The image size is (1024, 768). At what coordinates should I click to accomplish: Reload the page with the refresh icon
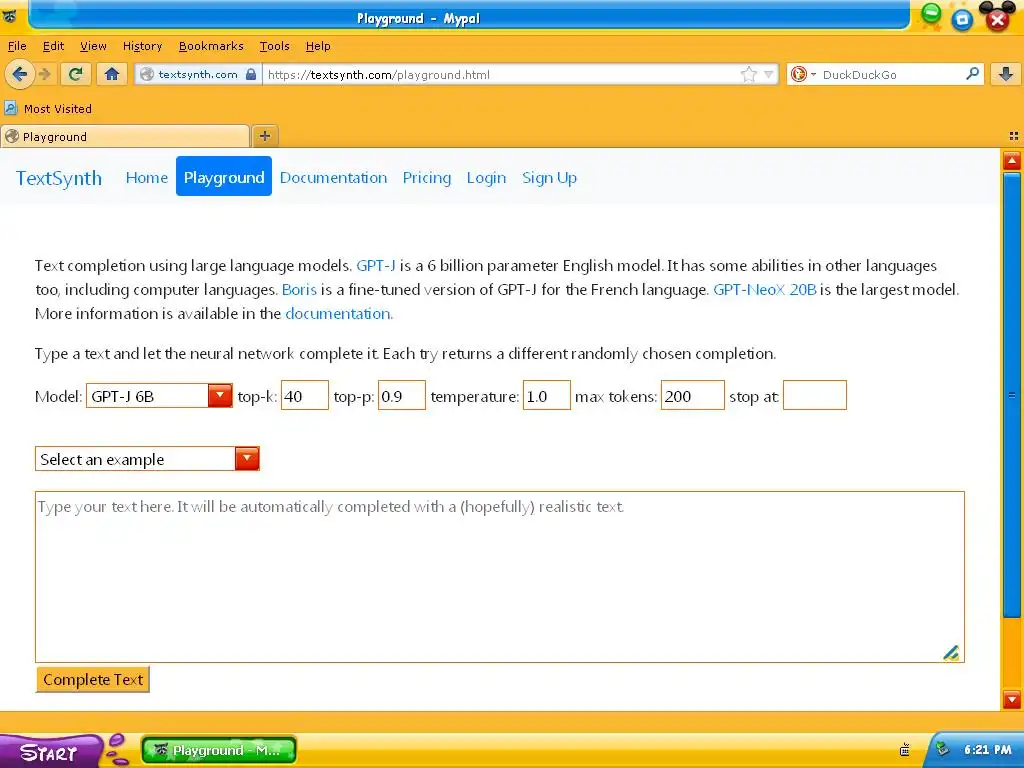pos(75,74)
